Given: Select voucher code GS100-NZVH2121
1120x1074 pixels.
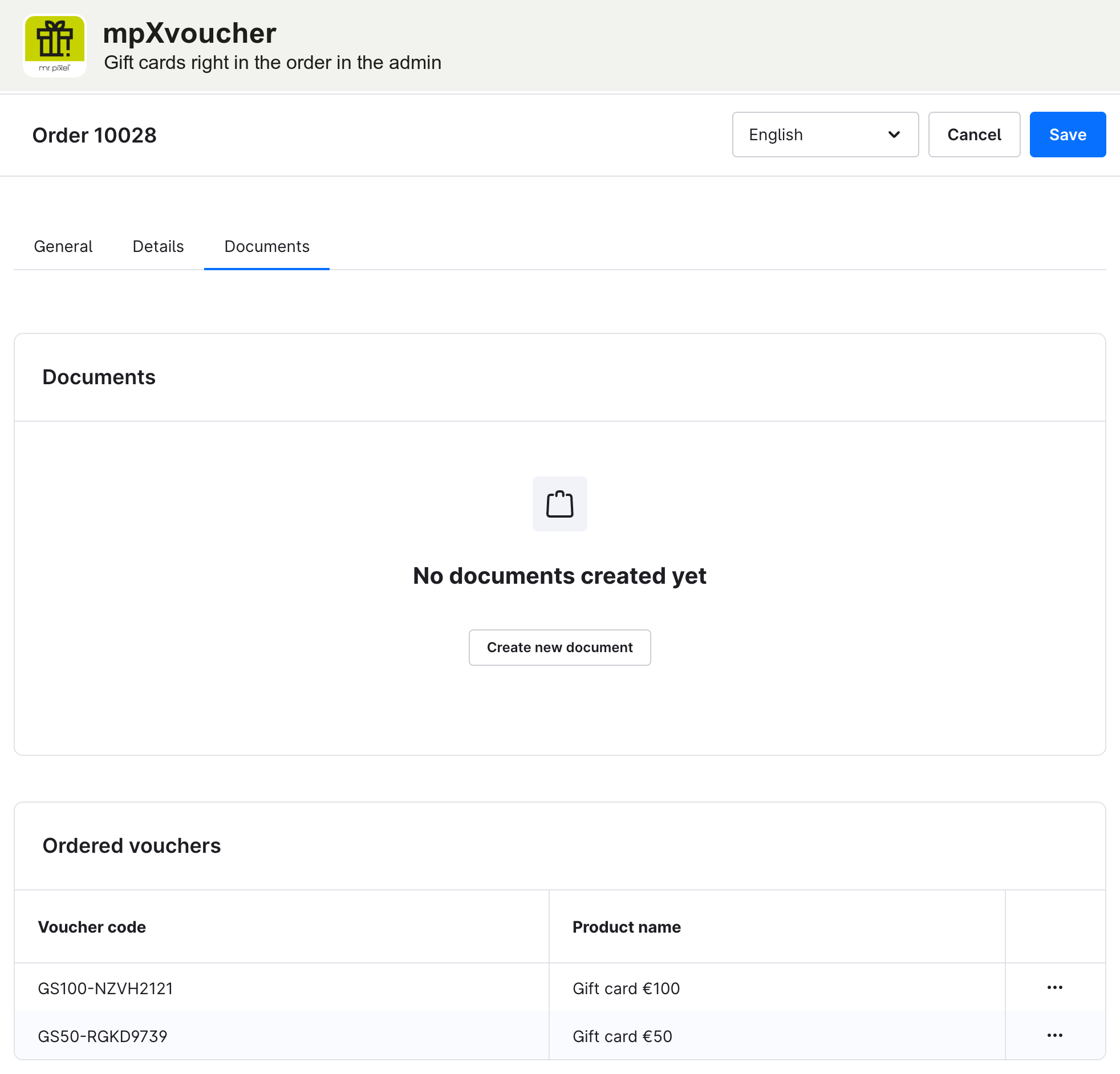Looking at the screenshot, I should tap(105, 989).
